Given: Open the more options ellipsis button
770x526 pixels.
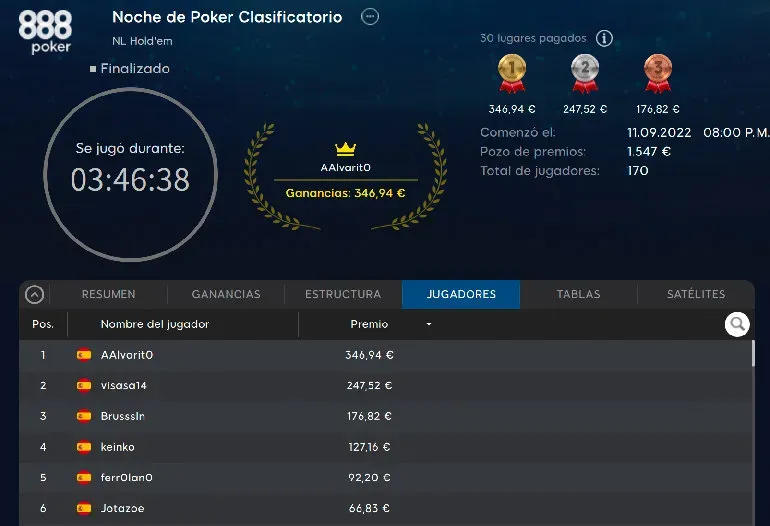Looking at the screenshot, I should pos(370,17).
